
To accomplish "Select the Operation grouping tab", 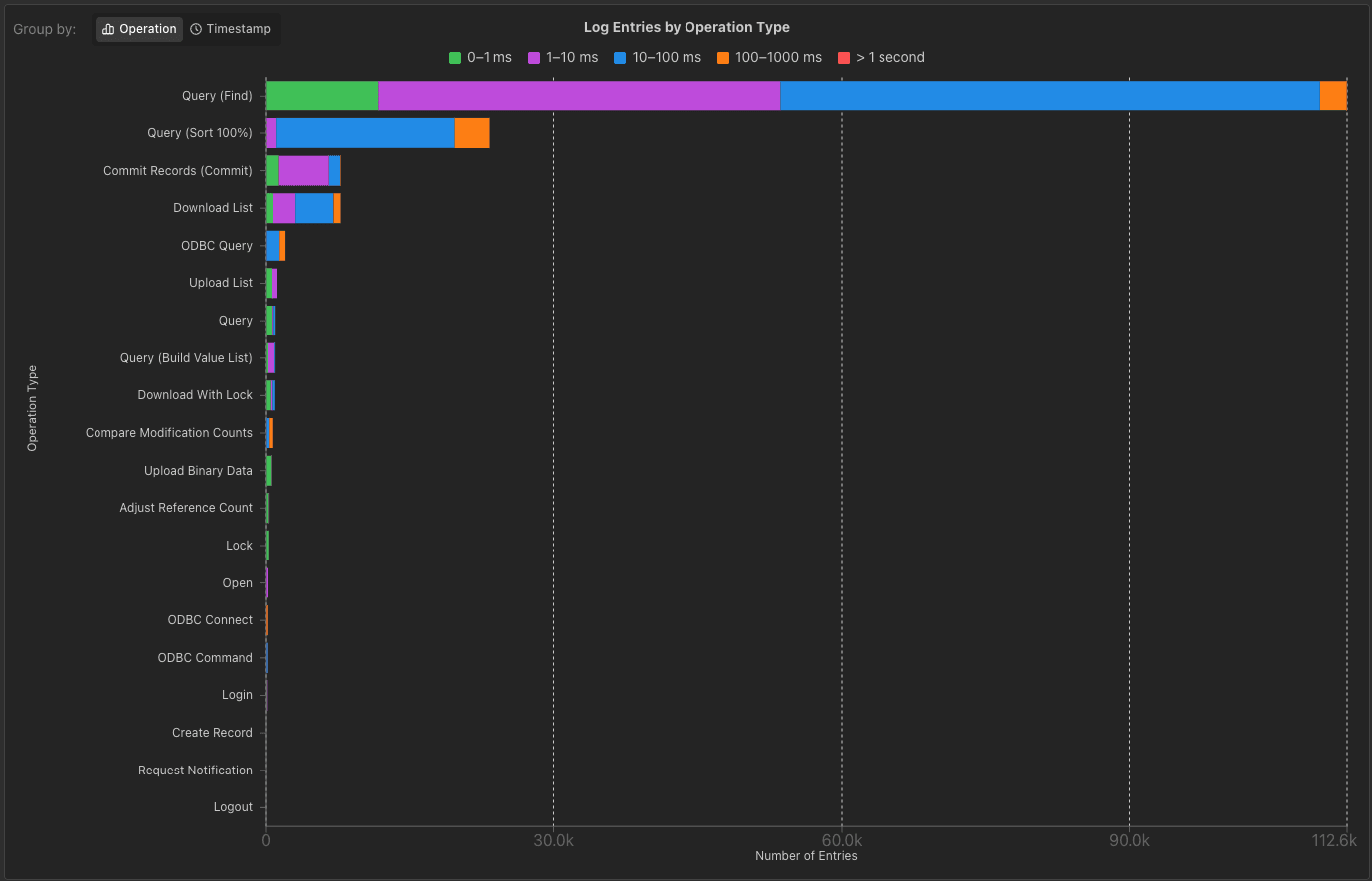I will 138,29.
